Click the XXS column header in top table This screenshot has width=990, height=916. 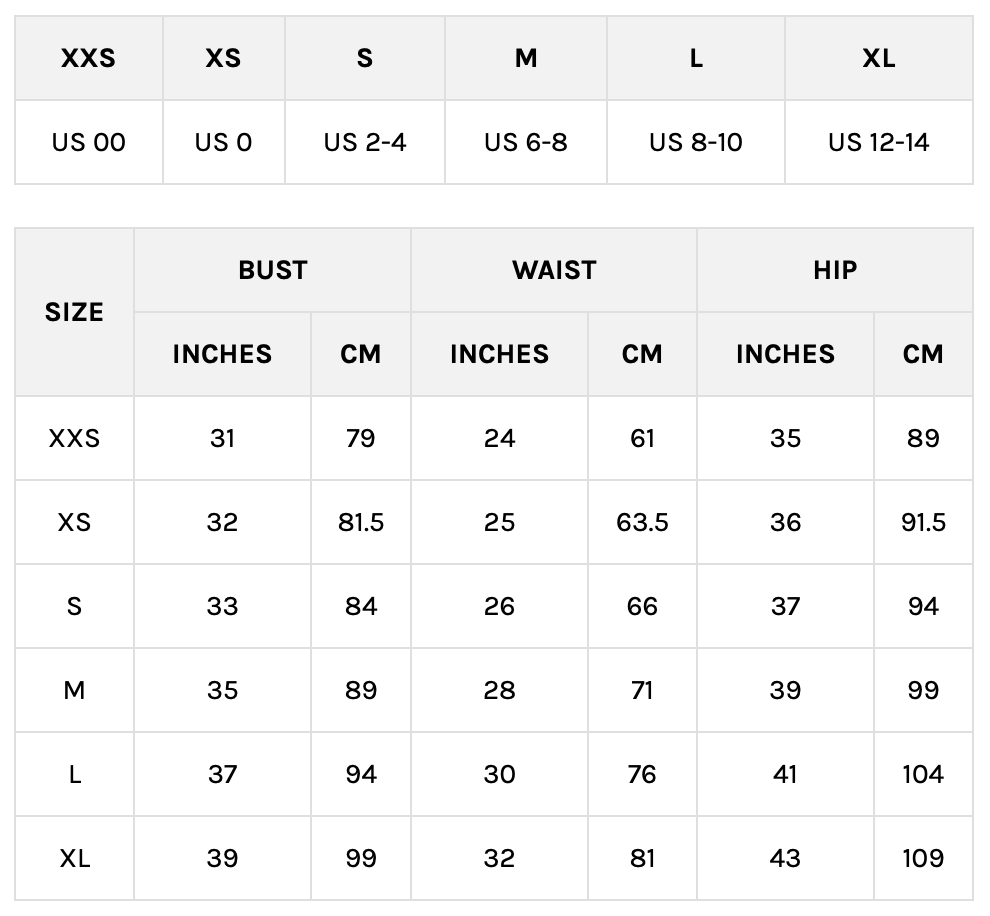[88, 58]
